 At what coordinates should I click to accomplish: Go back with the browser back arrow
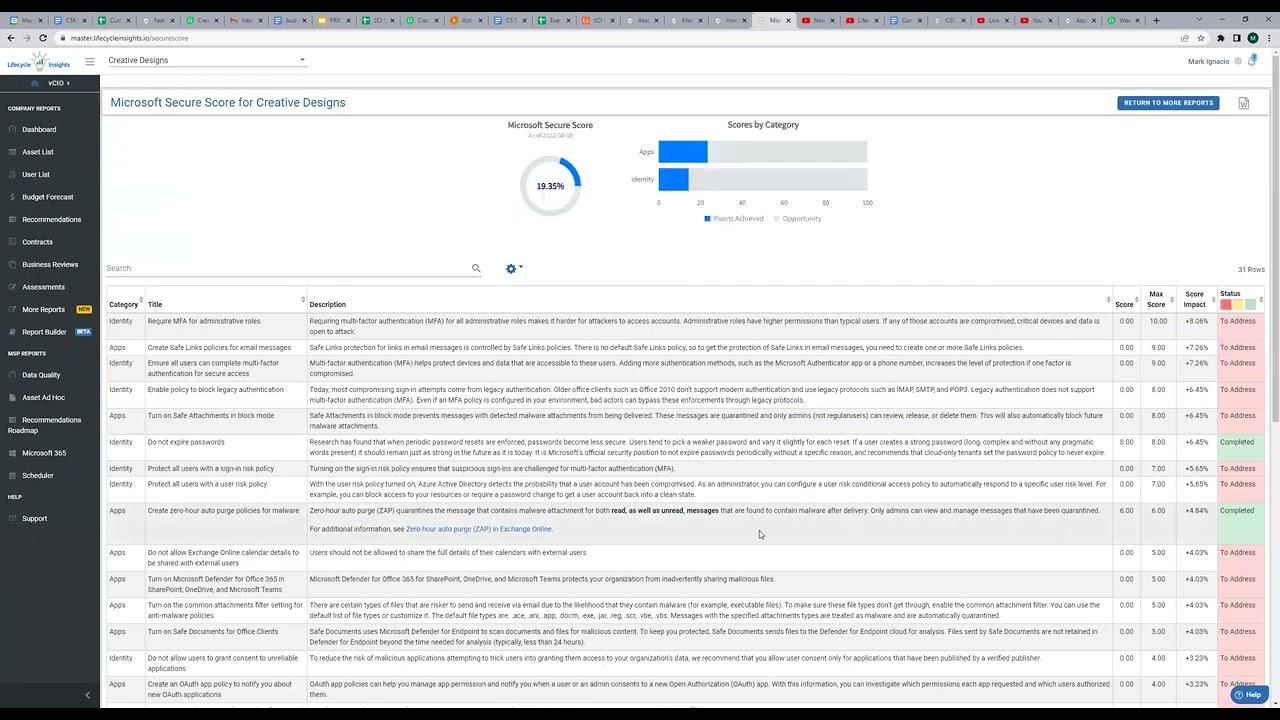tap(11, 38)
